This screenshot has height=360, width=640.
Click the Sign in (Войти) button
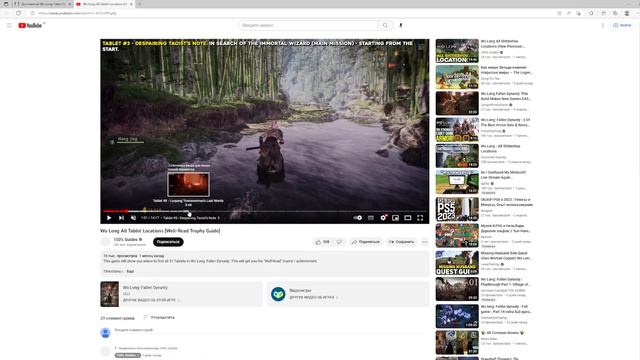tap(622, 25)
